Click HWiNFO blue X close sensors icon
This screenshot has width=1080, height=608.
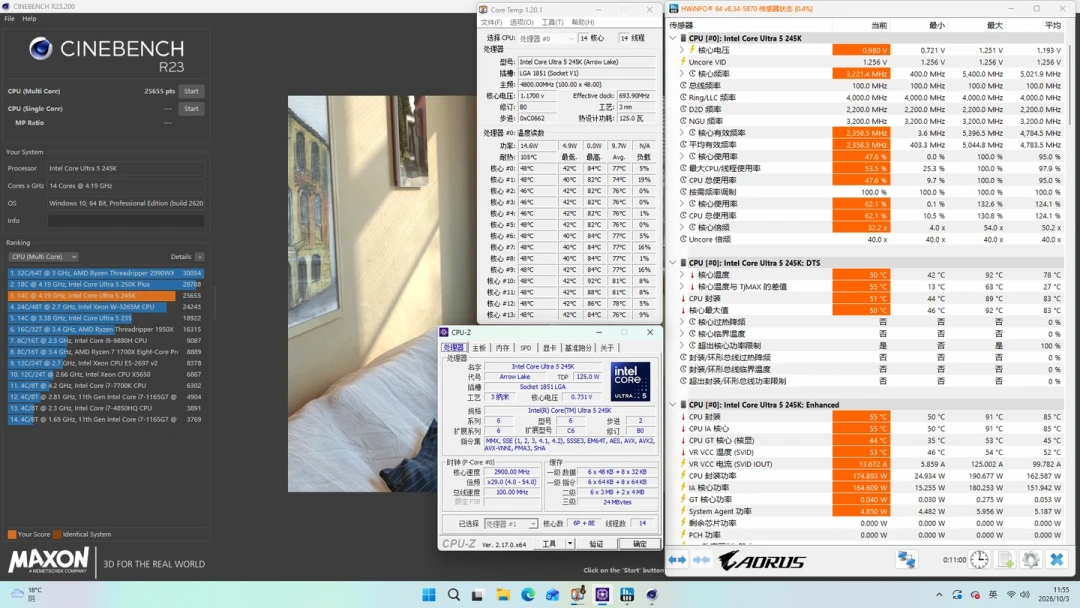click(x=1057, y=560)
